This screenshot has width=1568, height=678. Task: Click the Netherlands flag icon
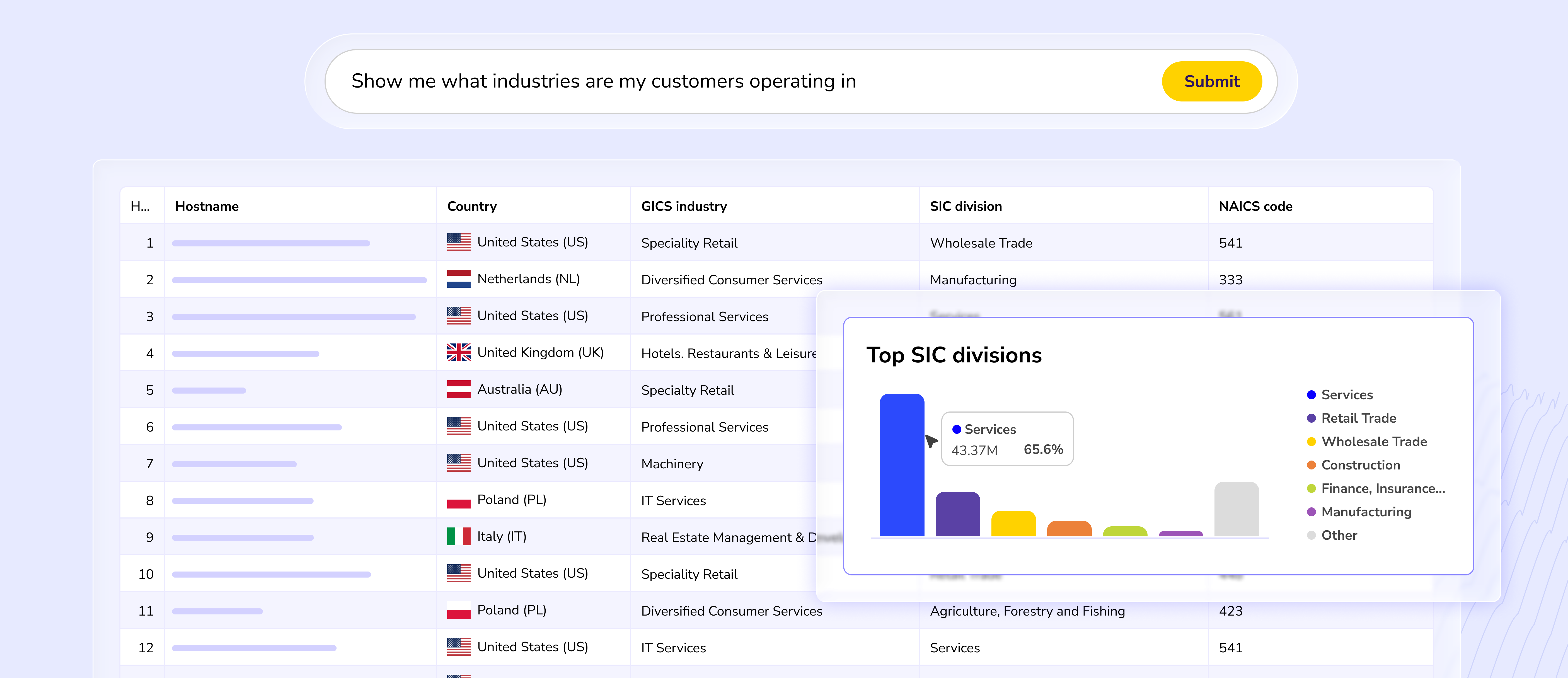(458, 279)
